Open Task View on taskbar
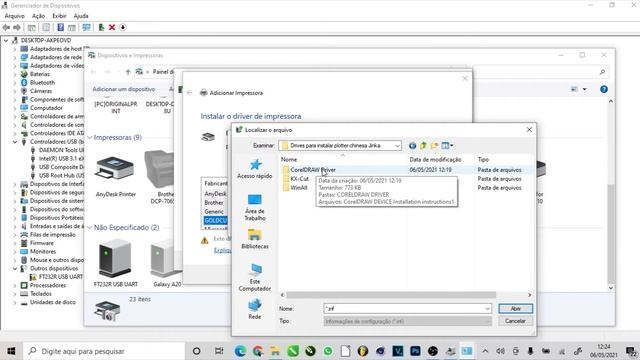 219,351
